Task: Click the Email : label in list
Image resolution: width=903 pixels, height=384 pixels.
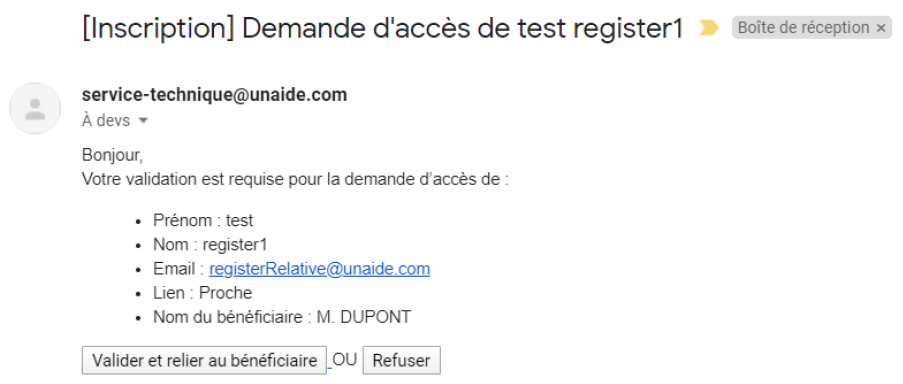Action: click(179, 269)
